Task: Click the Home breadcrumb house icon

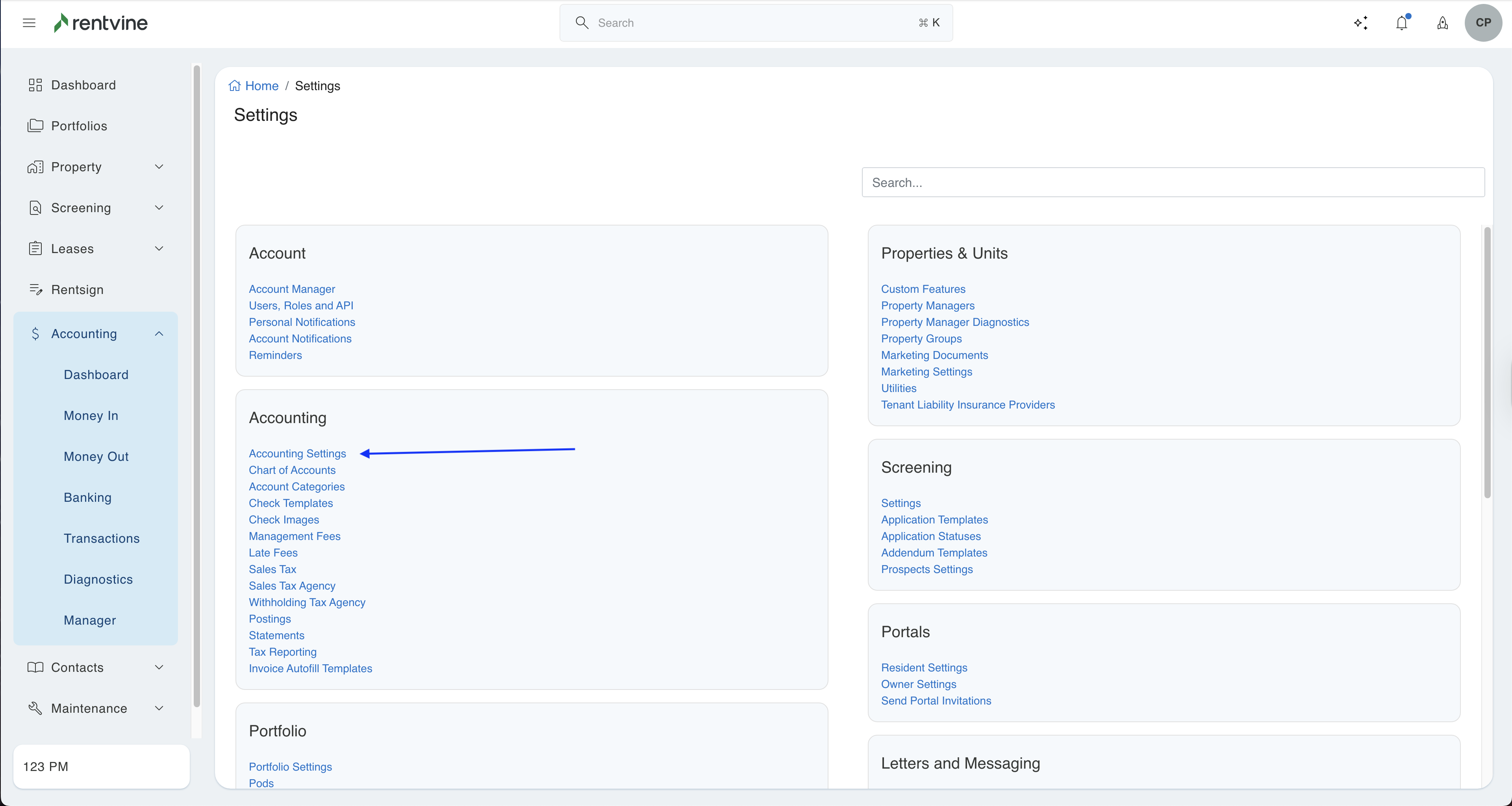Action: (x=235, y=86)
